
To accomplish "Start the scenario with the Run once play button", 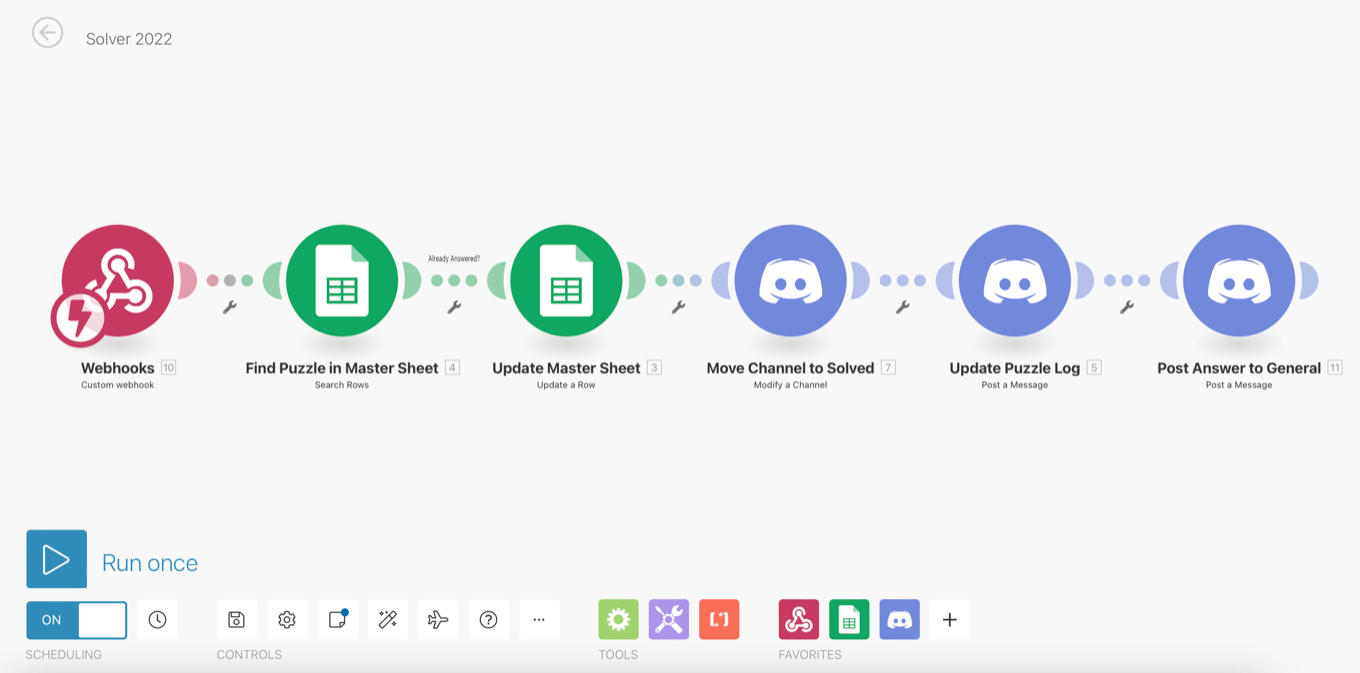I will tap(56, 559).
